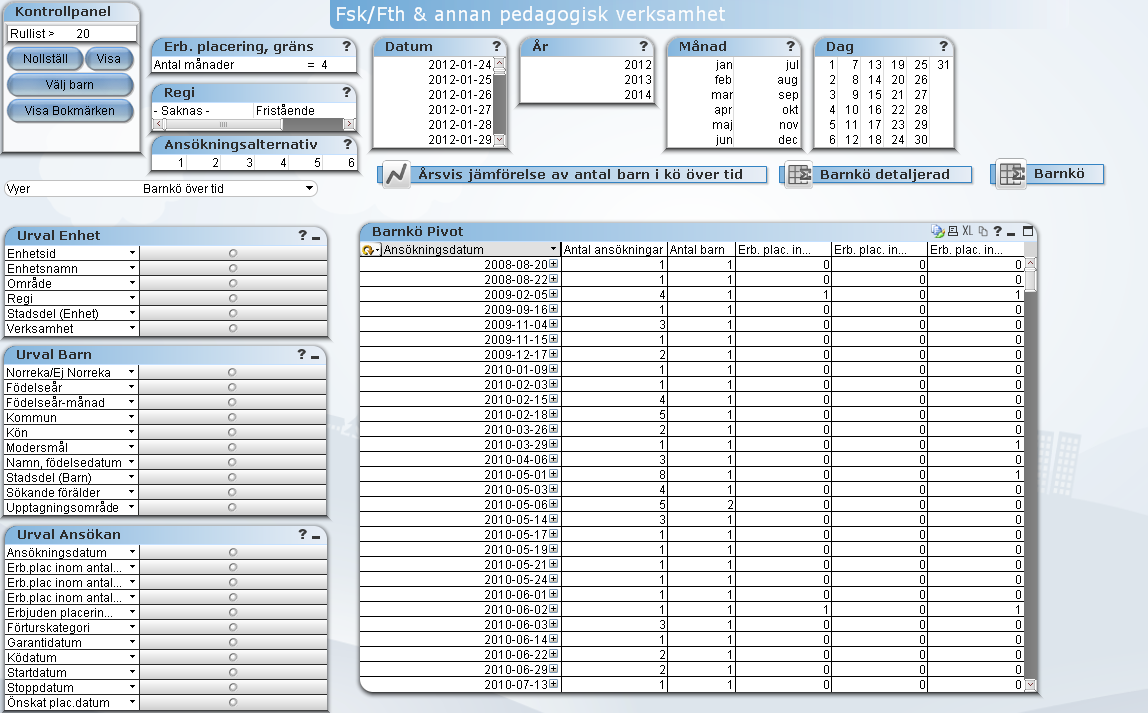Minimize the Barnkö Pivot object
The height and width of the screenshot is (713, 1148).
tap(1011, 233)
